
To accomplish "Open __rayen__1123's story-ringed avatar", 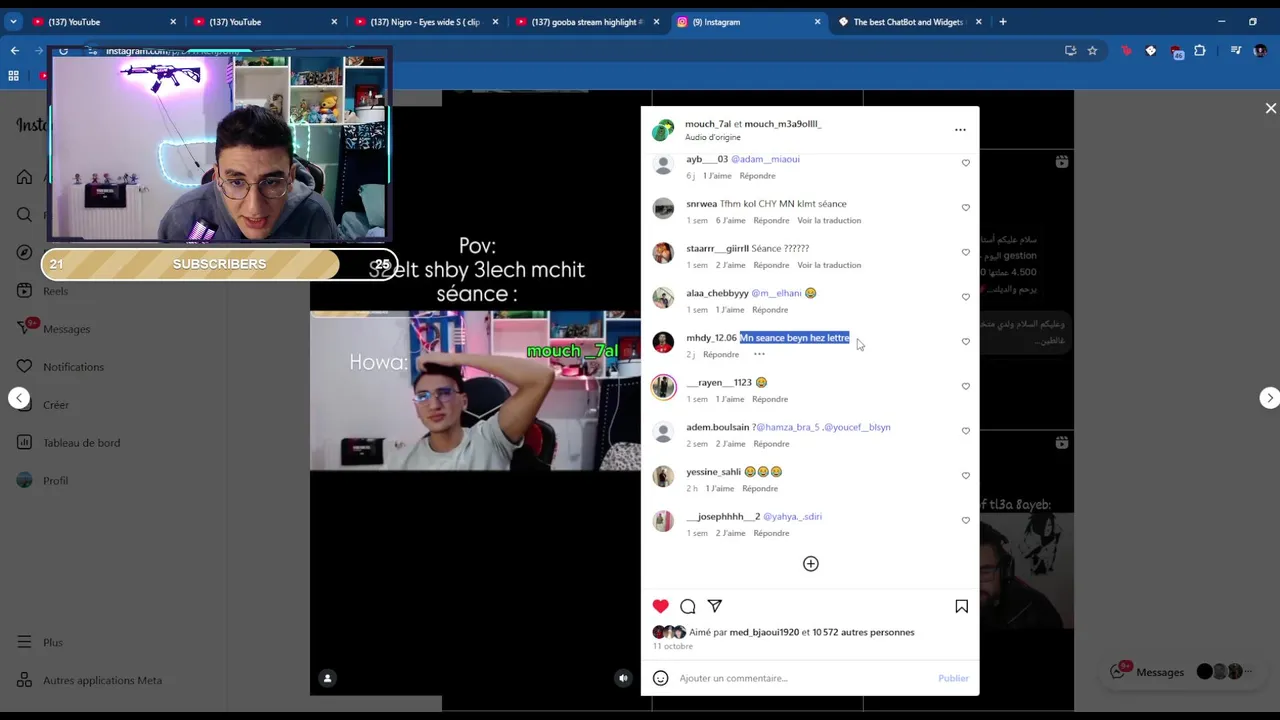I will tap(663, 387).
